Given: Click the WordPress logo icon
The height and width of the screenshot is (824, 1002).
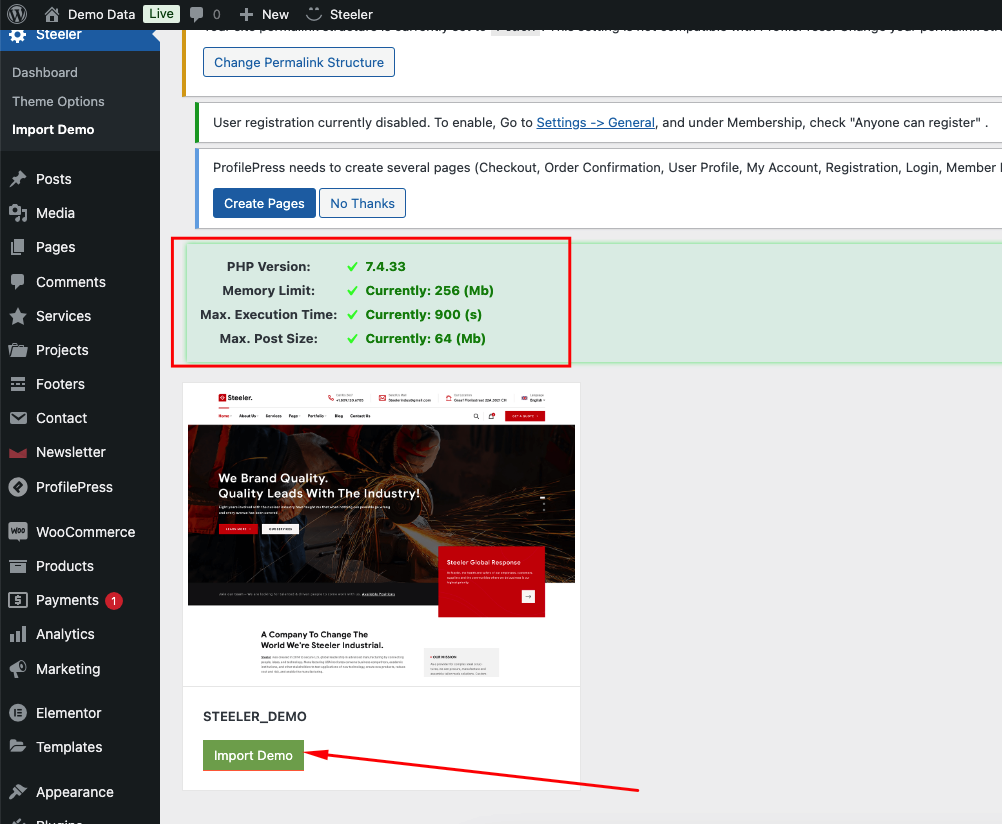Looking at the screenshot, I should [17, 14].
